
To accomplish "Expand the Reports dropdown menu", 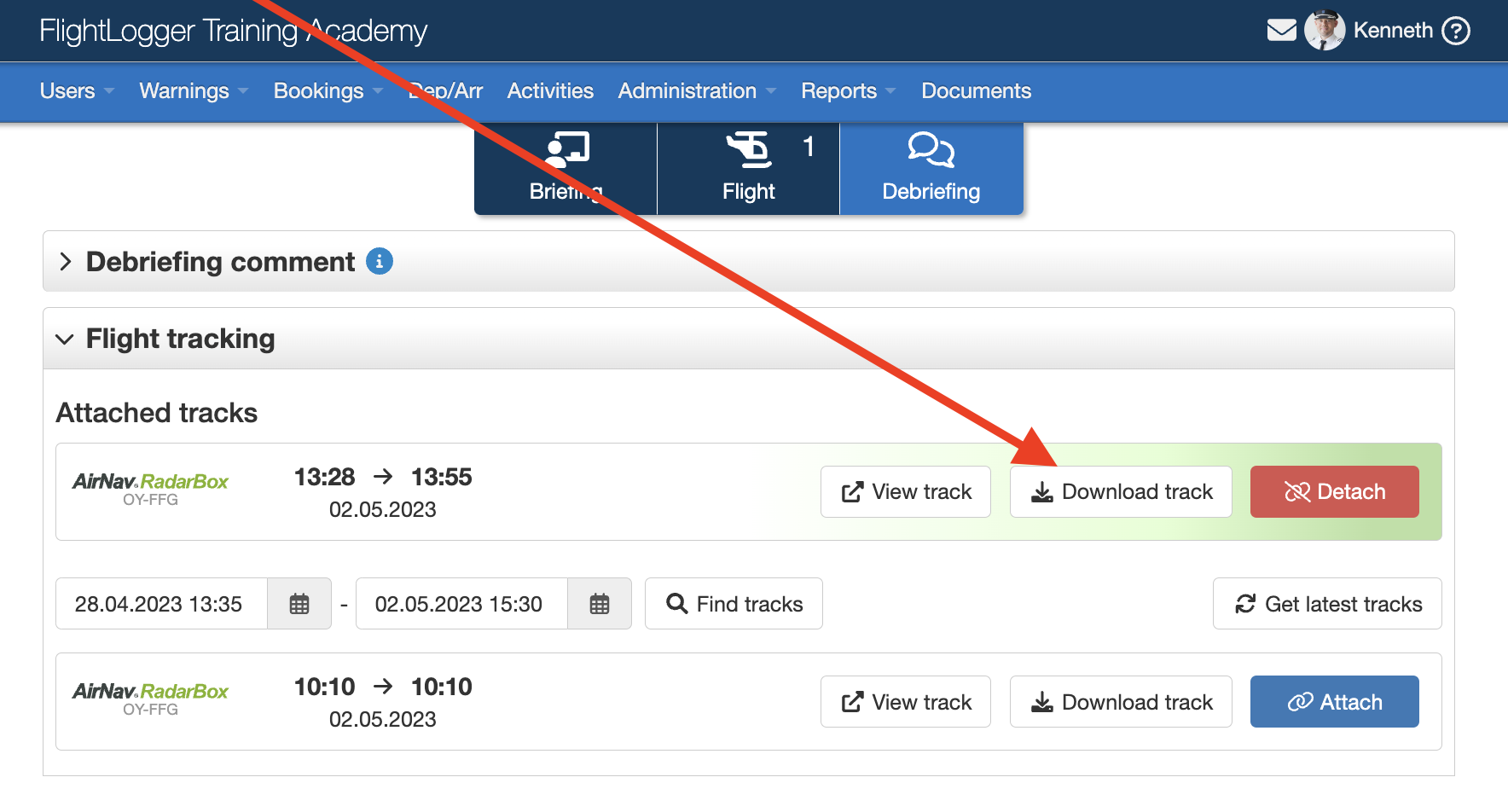I will pos(848,90).
